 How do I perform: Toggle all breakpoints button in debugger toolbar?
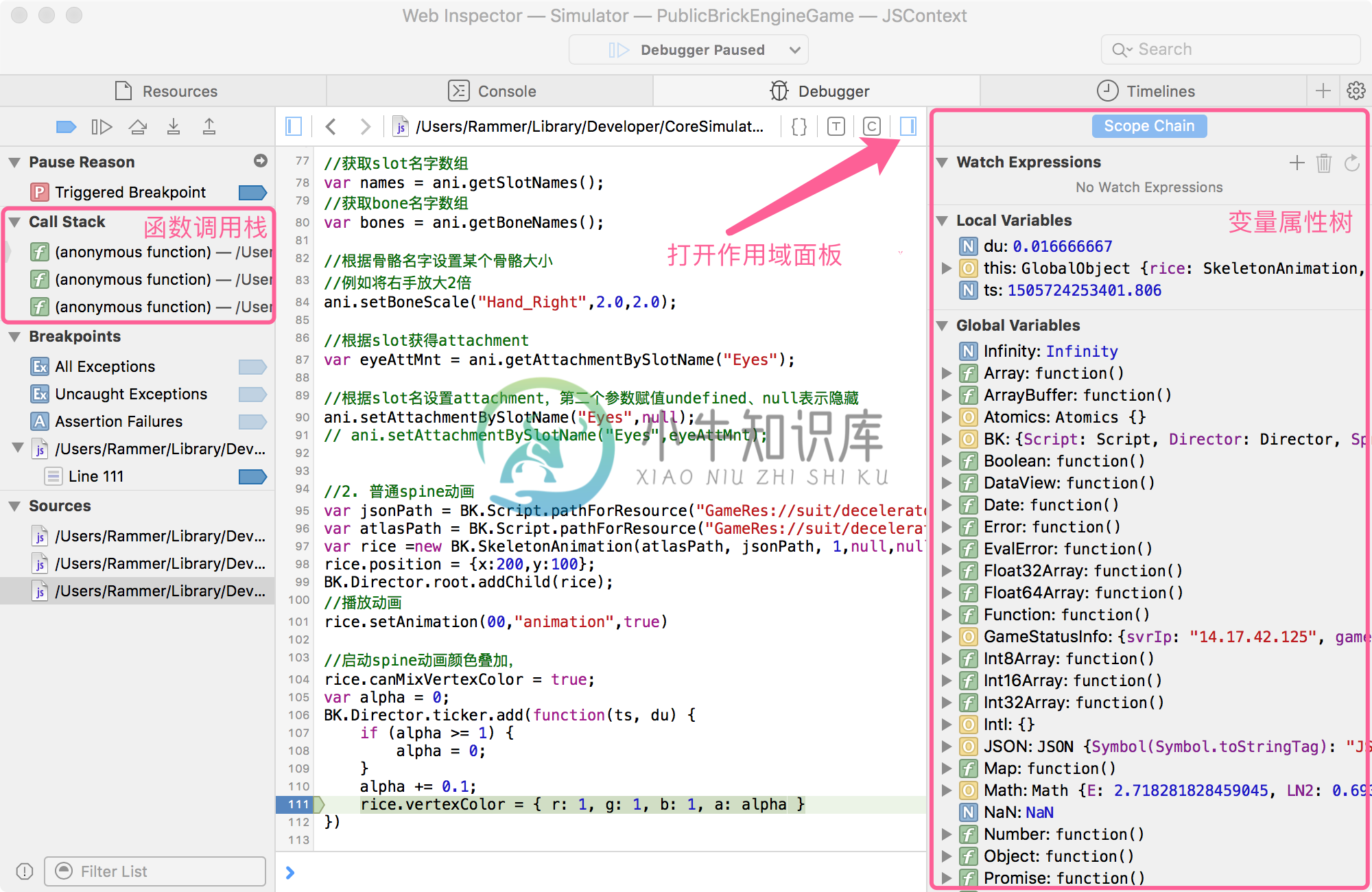66,126
